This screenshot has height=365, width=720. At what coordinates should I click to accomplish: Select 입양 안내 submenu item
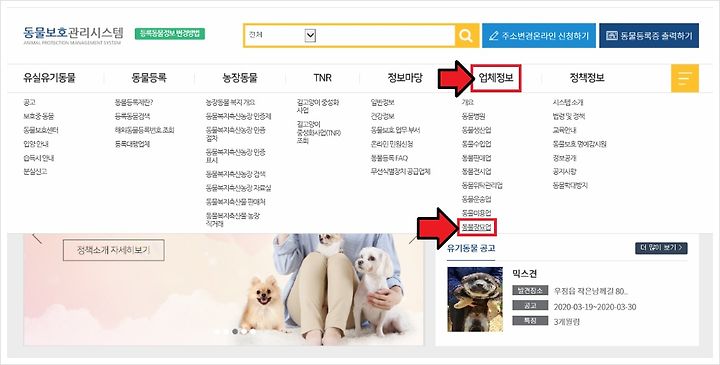(x=36, y=144)
